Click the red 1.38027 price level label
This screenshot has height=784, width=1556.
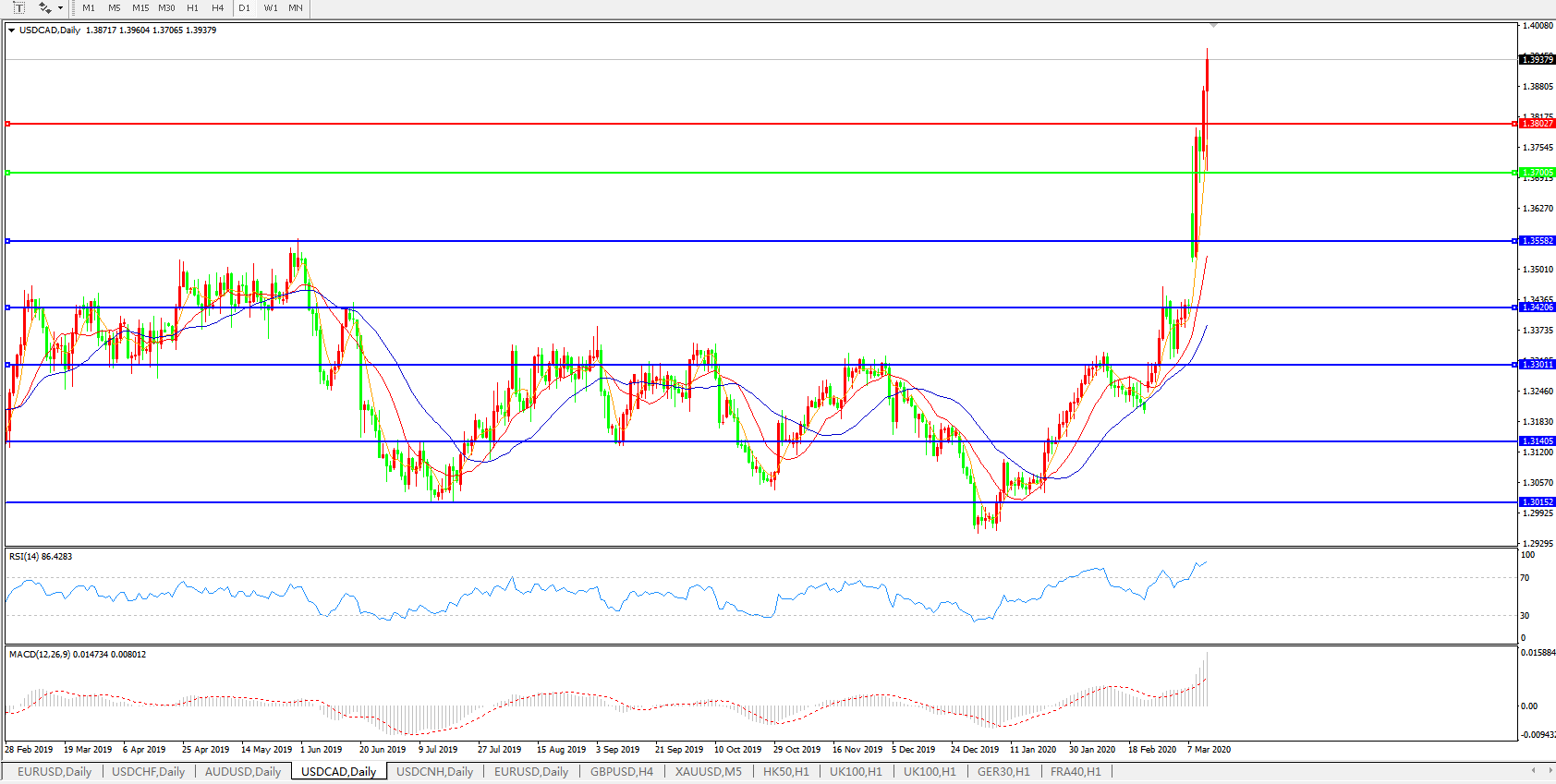1538,124
